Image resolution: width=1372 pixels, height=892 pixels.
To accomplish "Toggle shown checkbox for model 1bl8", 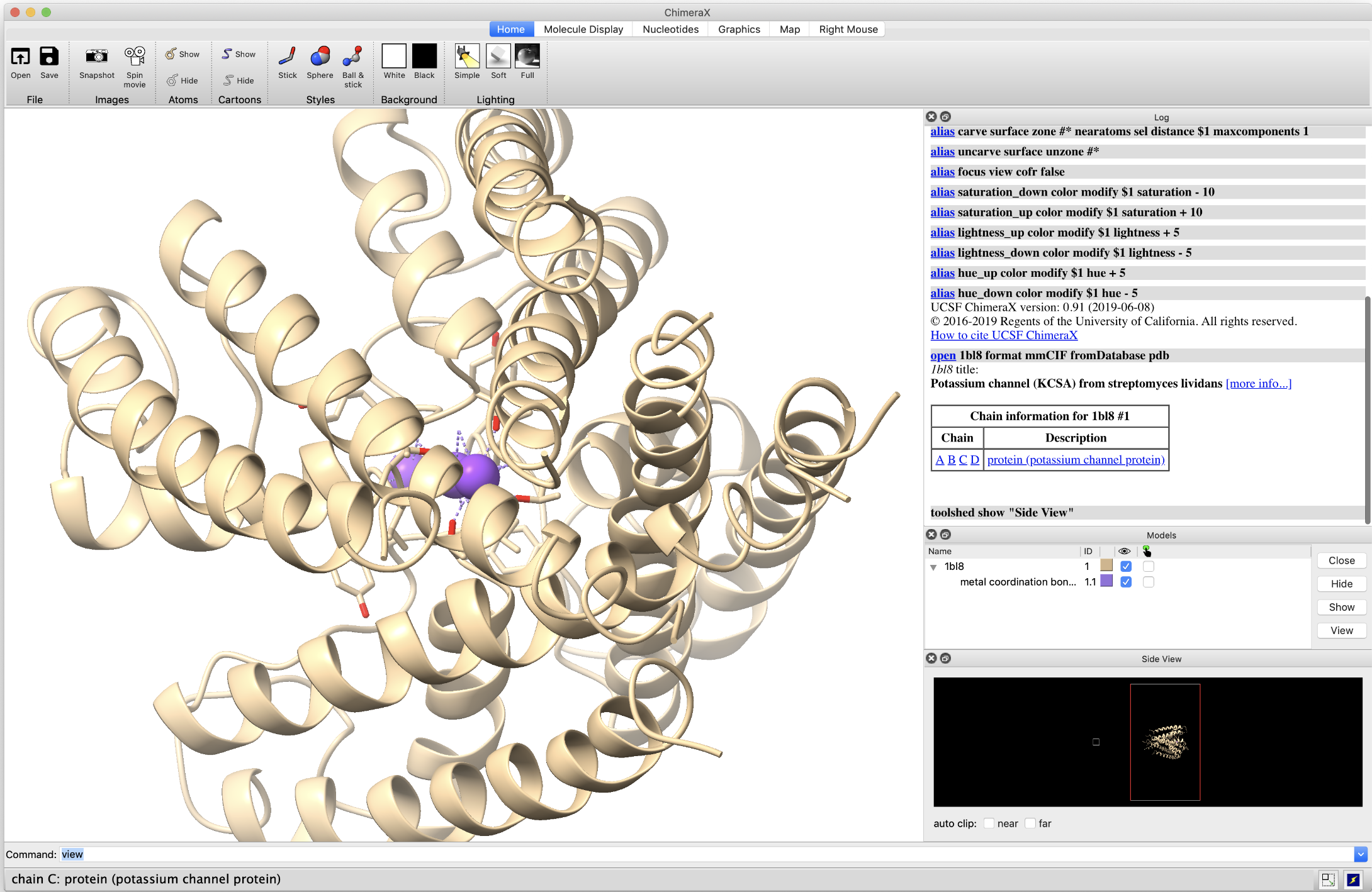I will [x=1126, y=566].
